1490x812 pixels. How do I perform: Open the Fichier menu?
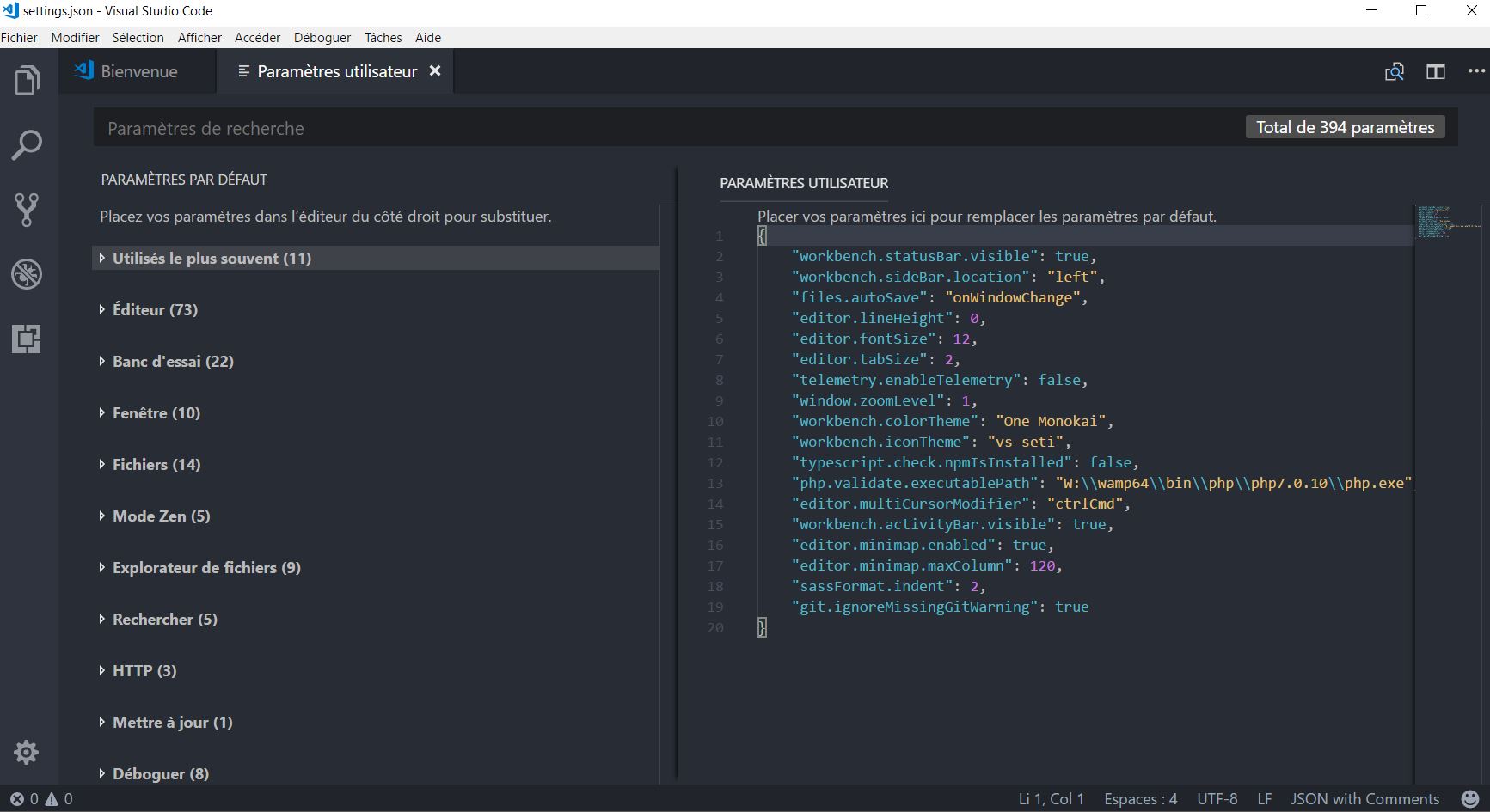19,38
